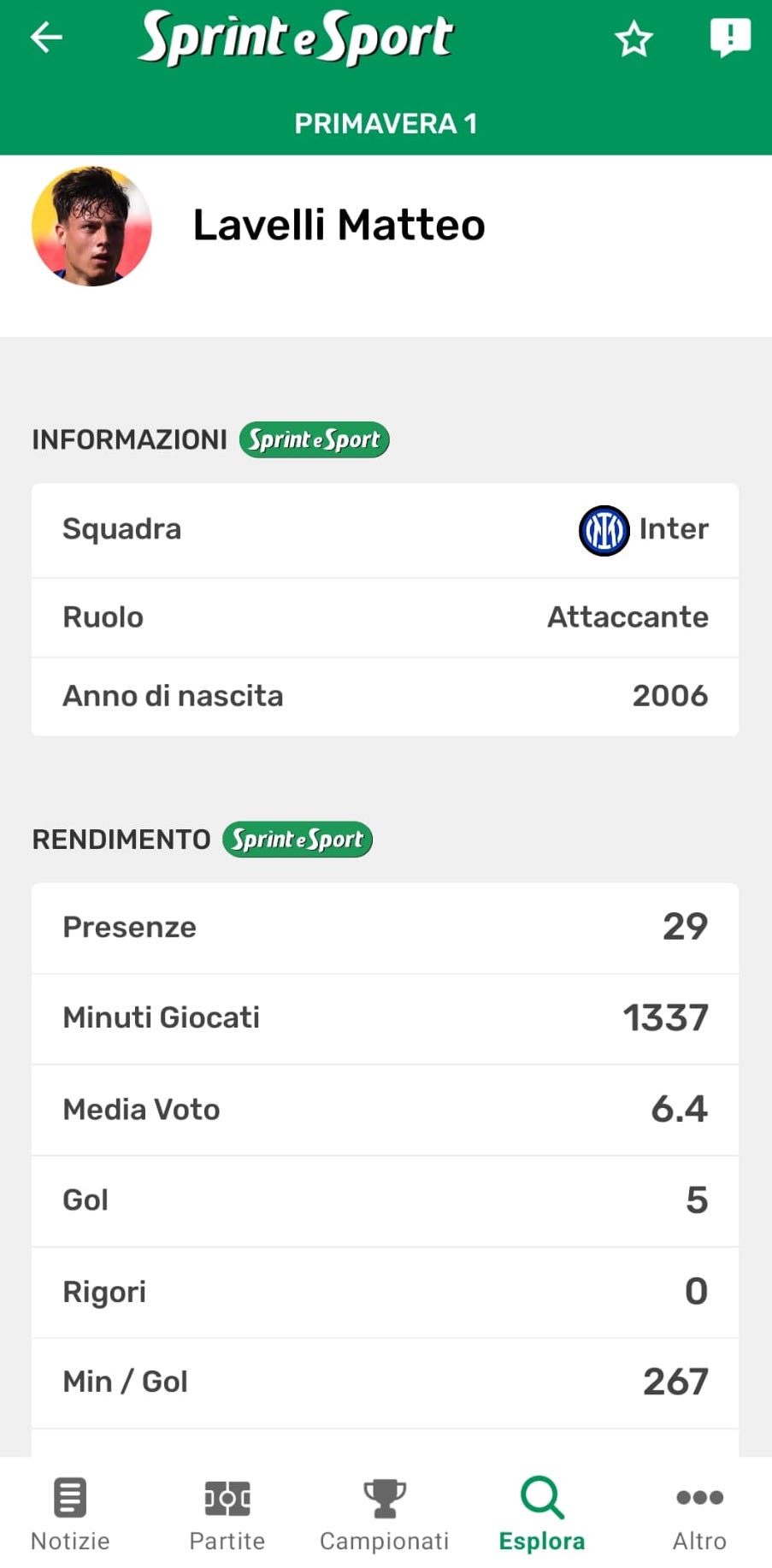The image size is (772, 1568).
Task: Tap the Sprint e Sport header logo
Action: click(x=296, y=38)
